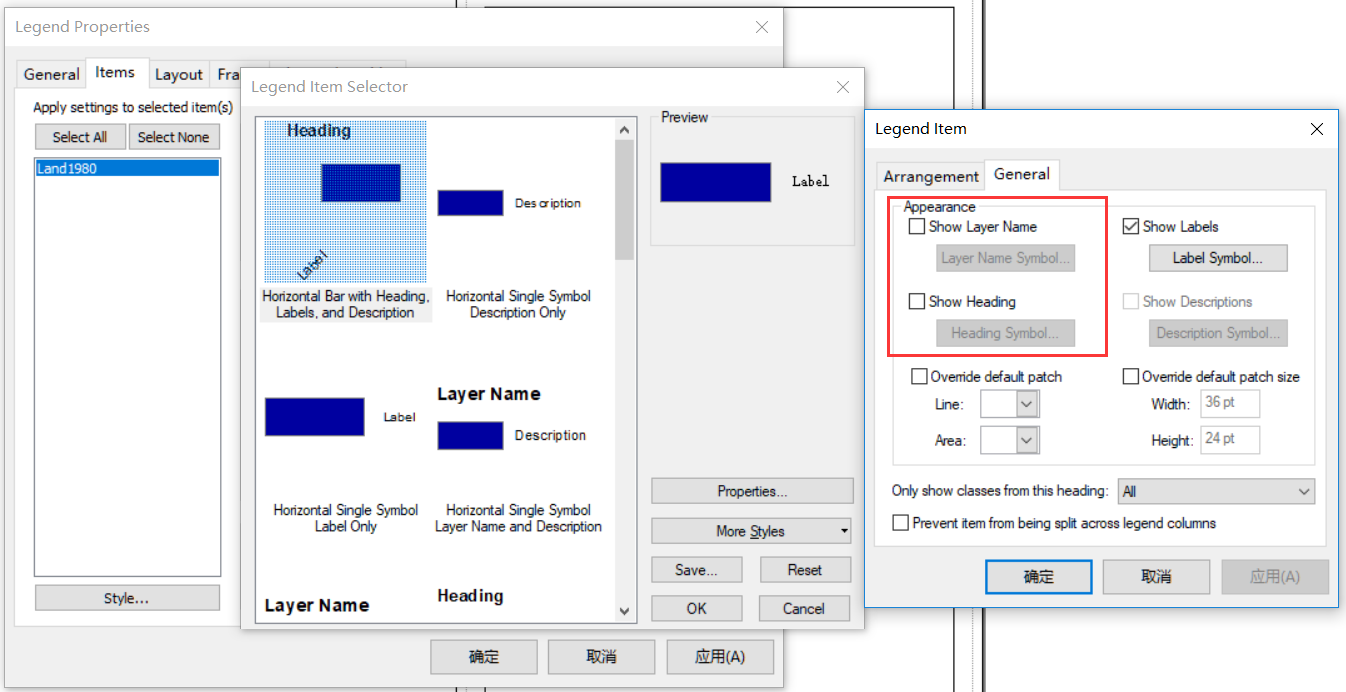
Task: Click 应用(A) in Legend Properties dialog
Action: [x=720, y=657]
